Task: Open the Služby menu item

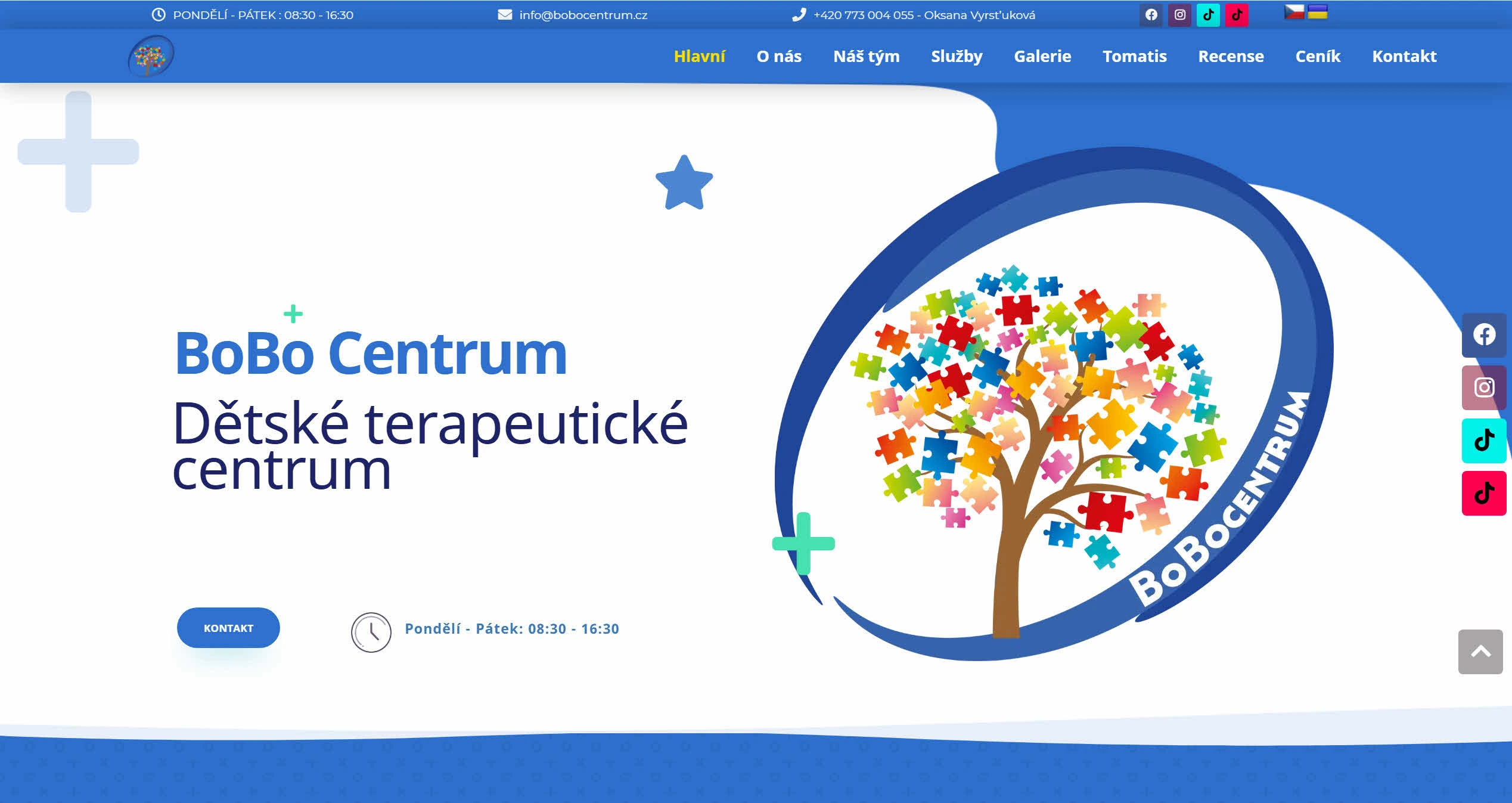Action: (x=957, y=56)
